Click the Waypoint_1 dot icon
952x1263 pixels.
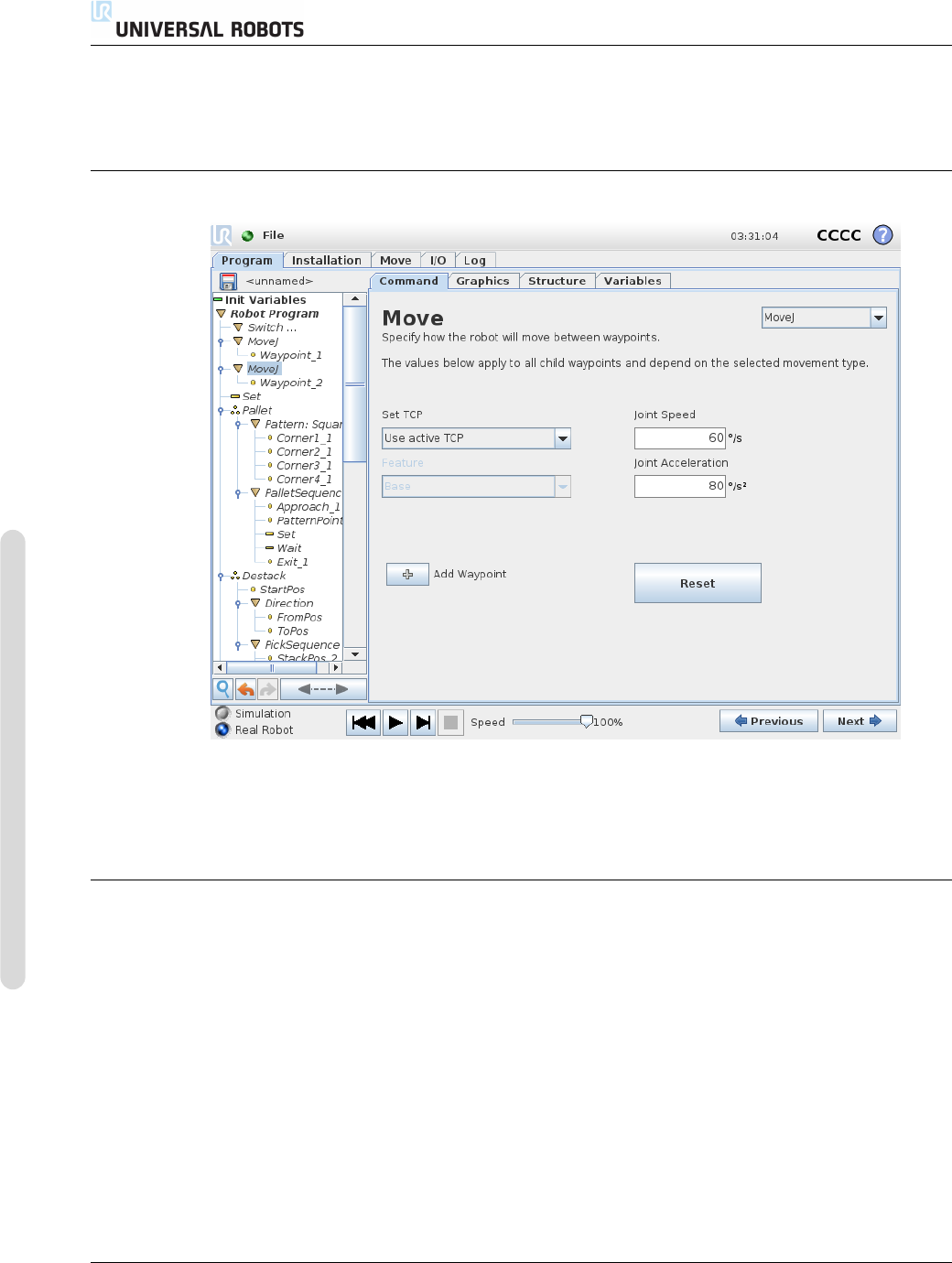tap(254, 355)
